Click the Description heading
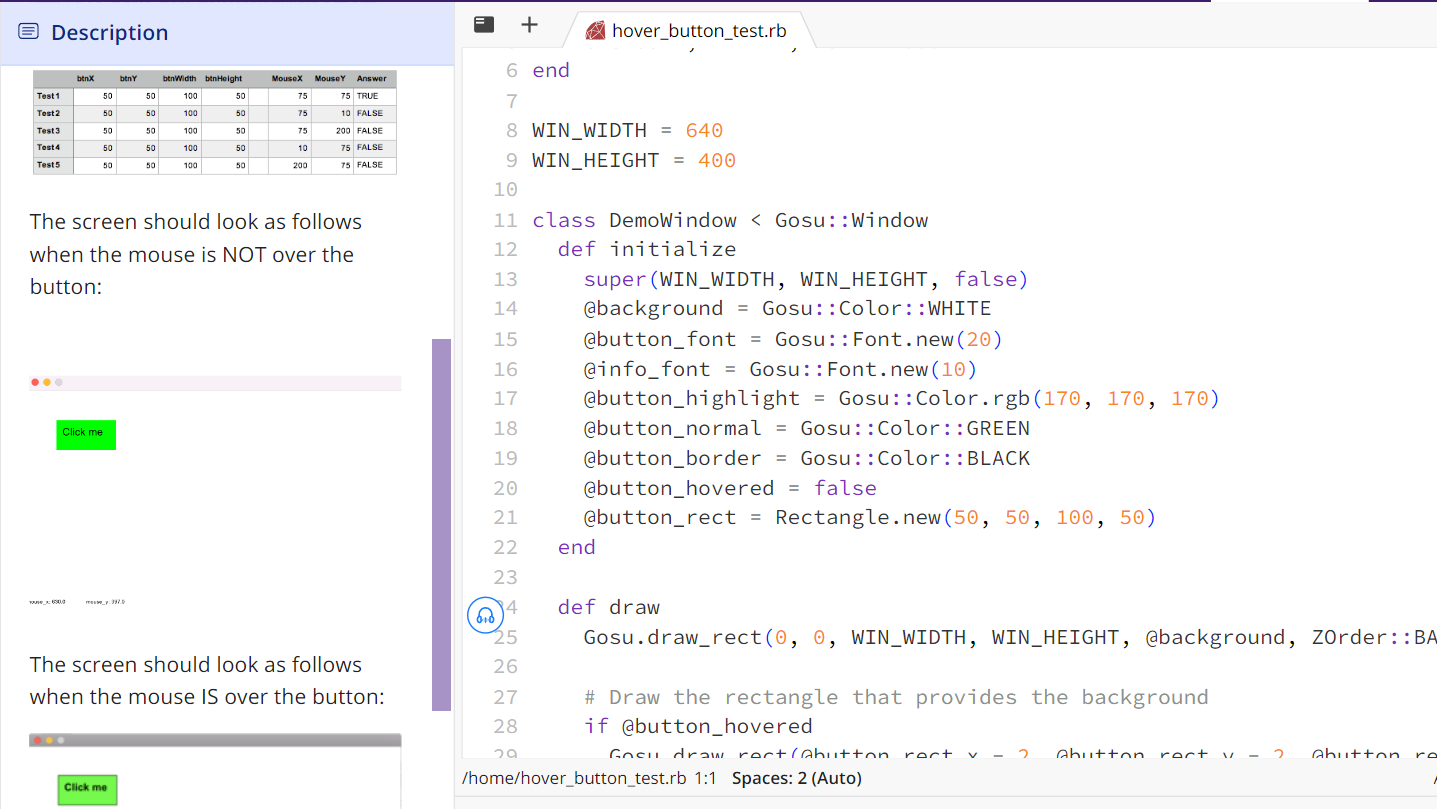The width and height of the screenshot is (1437, 809). point(109,31)
